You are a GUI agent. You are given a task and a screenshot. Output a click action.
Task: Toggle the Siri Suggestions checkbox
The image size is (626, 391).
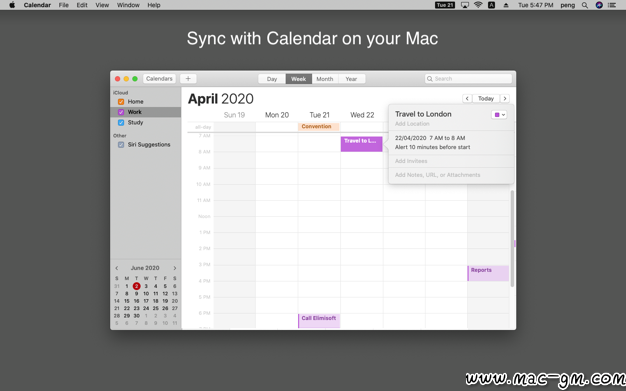[x=121, y=145]
